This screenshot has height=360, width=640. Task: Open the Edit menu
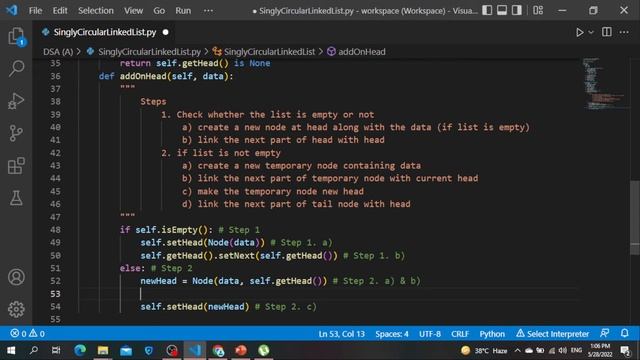(60, 11)
